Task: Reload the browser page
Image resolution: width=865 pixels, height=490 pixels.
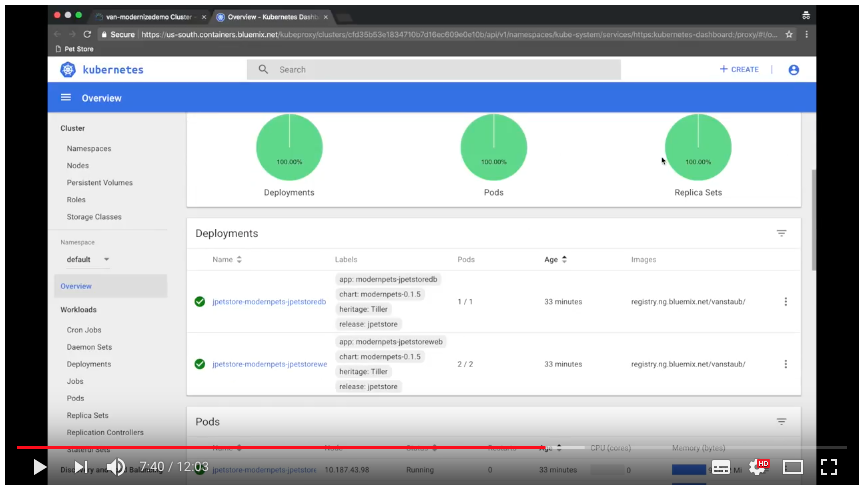Action: coord(87,34)
